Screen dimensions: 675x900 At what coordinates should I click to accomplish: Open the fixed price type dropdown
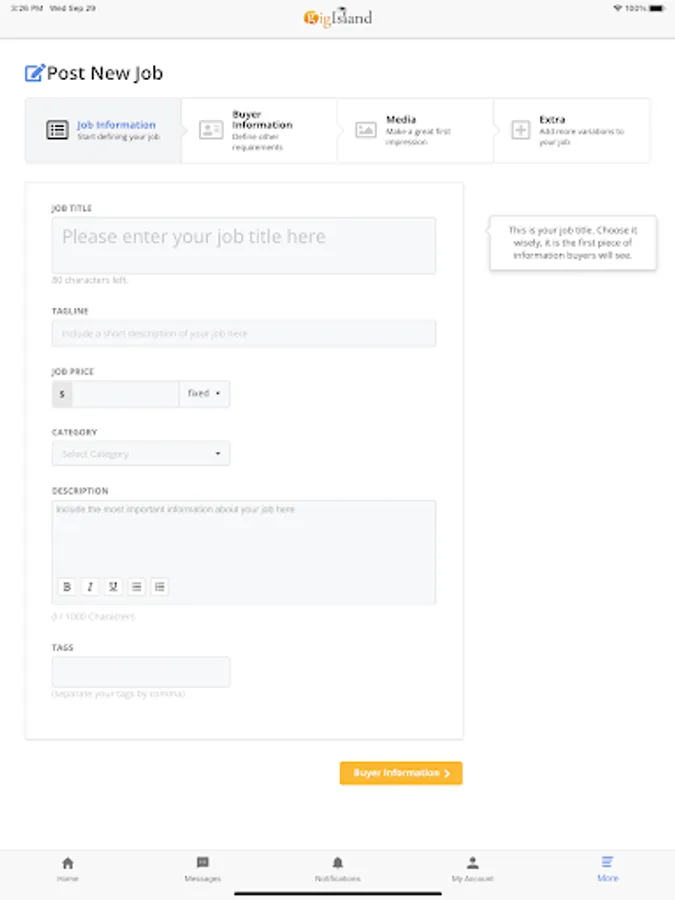204,394
